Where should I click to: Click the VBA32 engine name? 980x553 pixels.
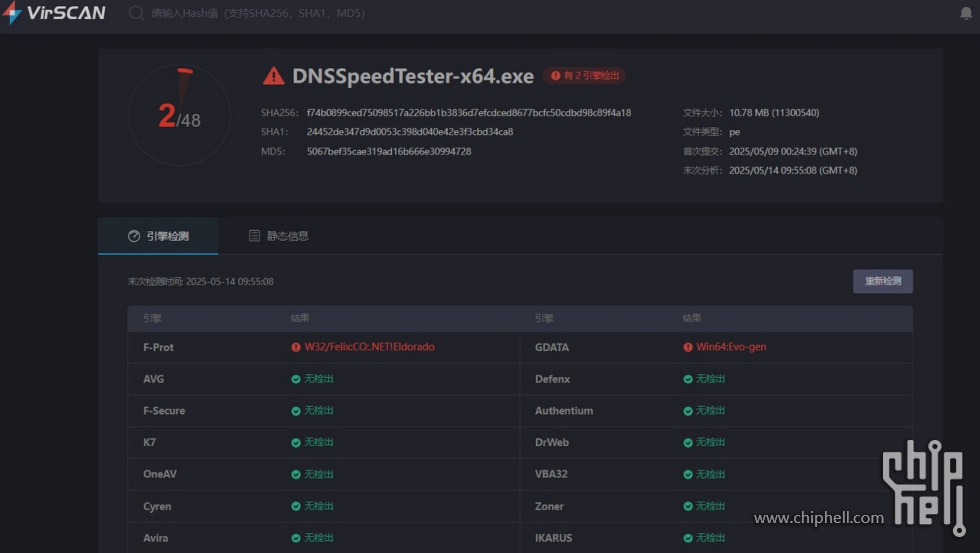(x=551, y=474)
